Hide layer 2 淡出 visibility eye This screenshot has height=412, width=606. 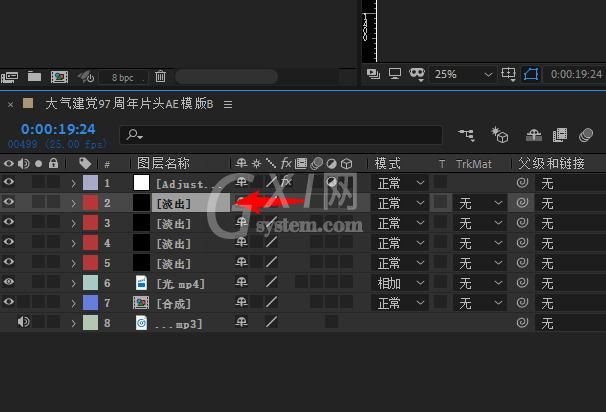(x=9, y=202)
